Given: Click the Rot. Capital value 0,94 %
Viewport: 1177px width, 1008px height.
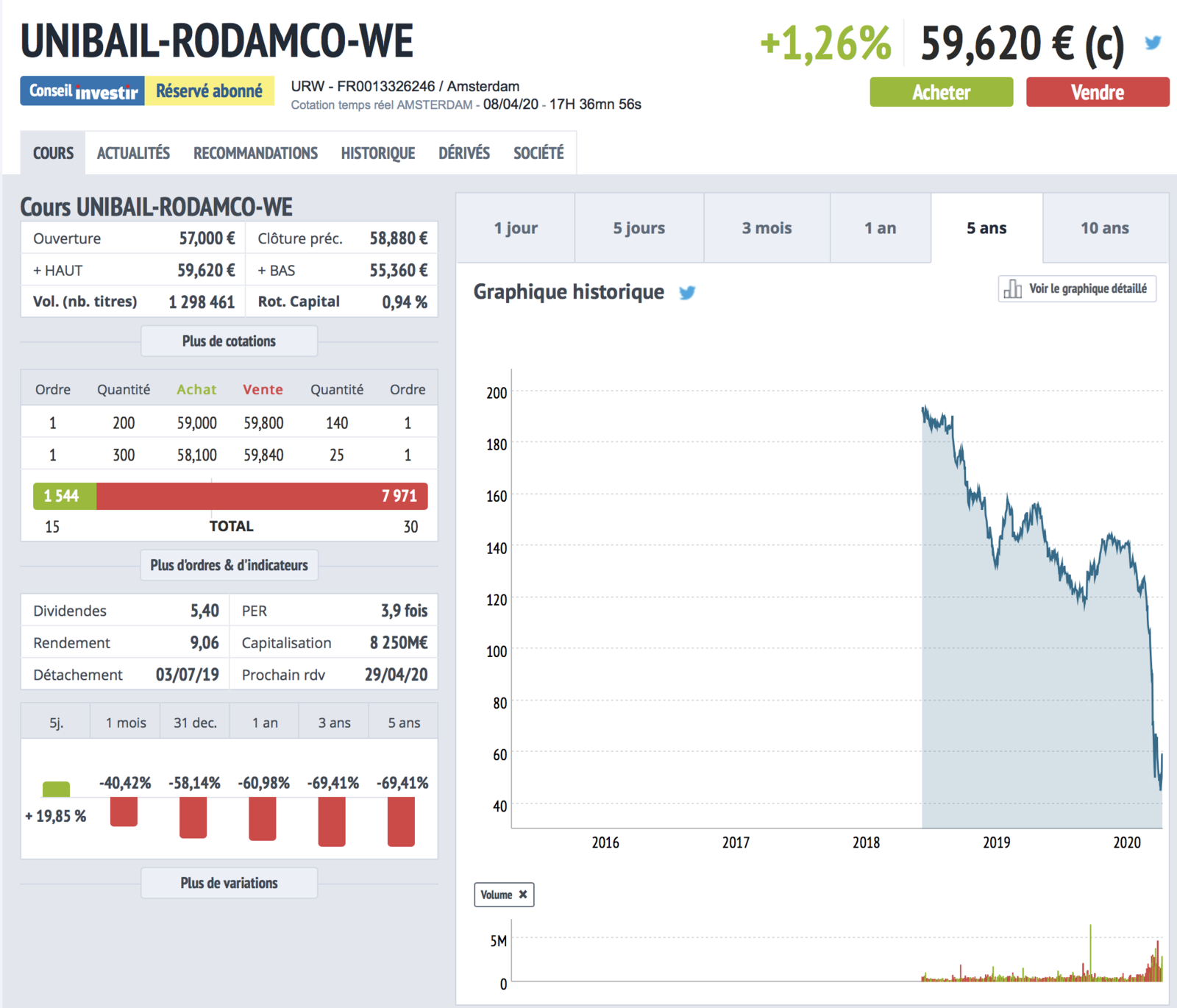Looking at the screenshot, I should click(x=405, y=302).
